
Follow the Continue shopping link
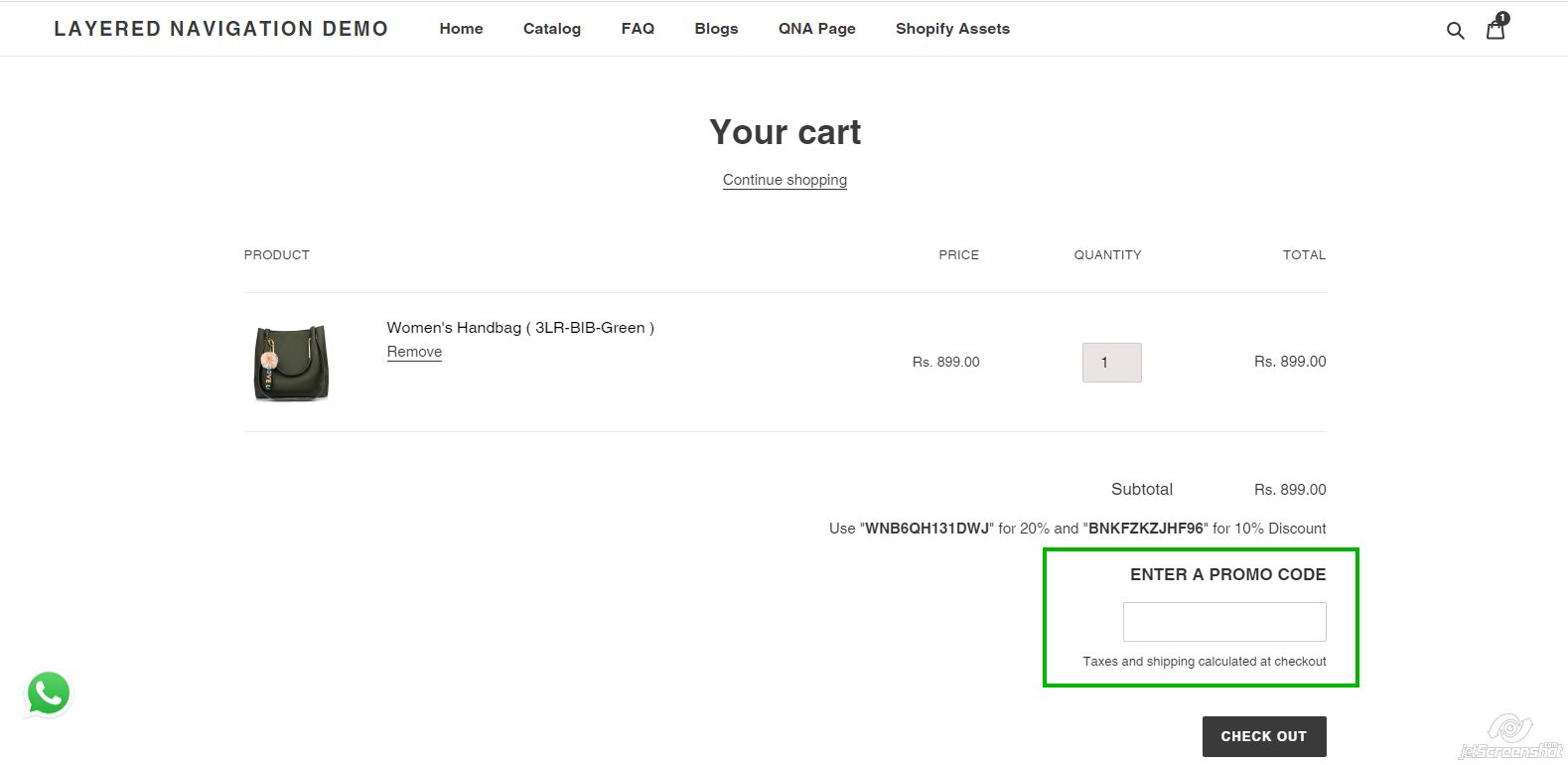784,180
